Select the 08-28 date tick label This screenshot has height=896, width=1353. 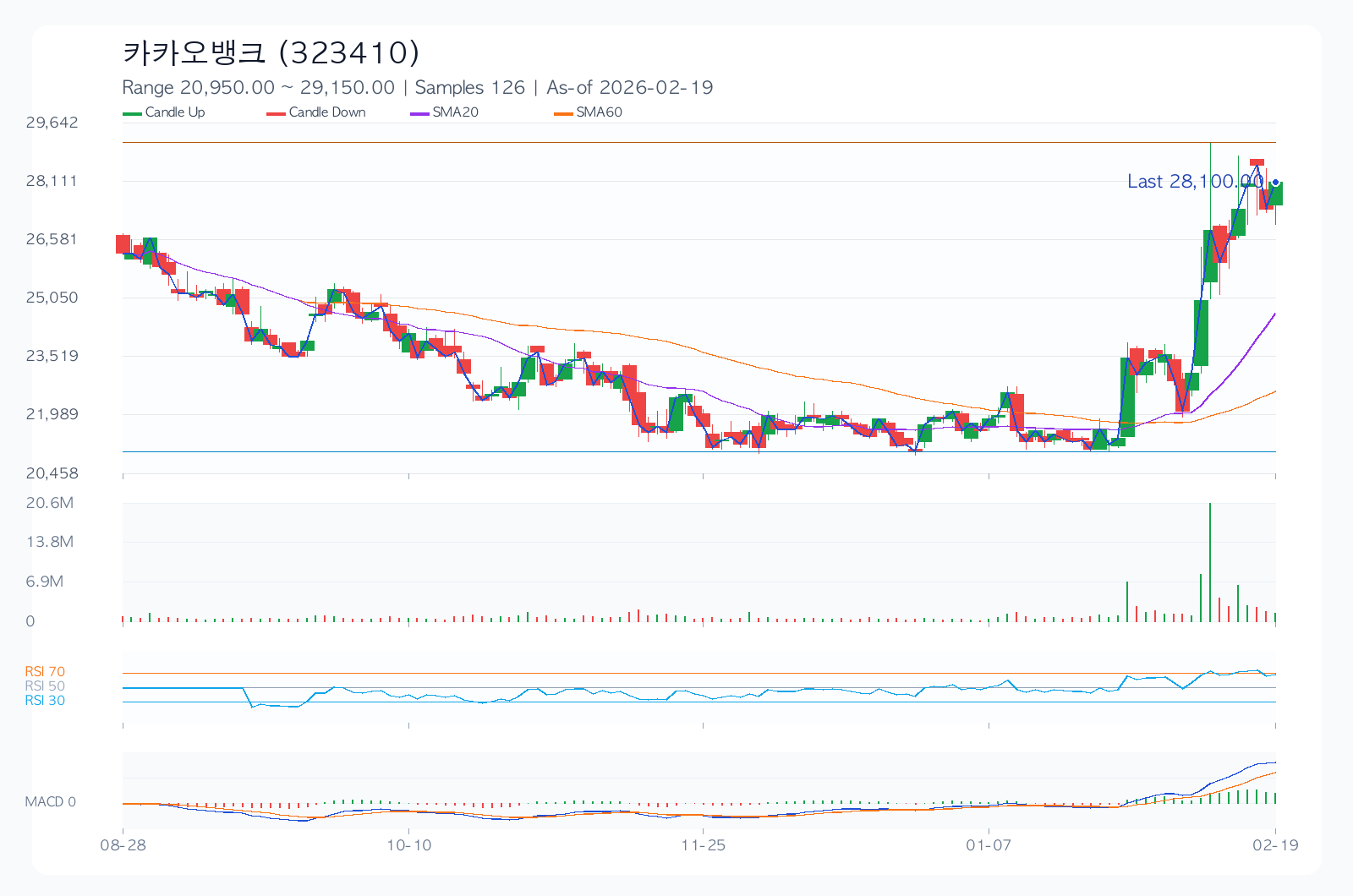(123, 845)
